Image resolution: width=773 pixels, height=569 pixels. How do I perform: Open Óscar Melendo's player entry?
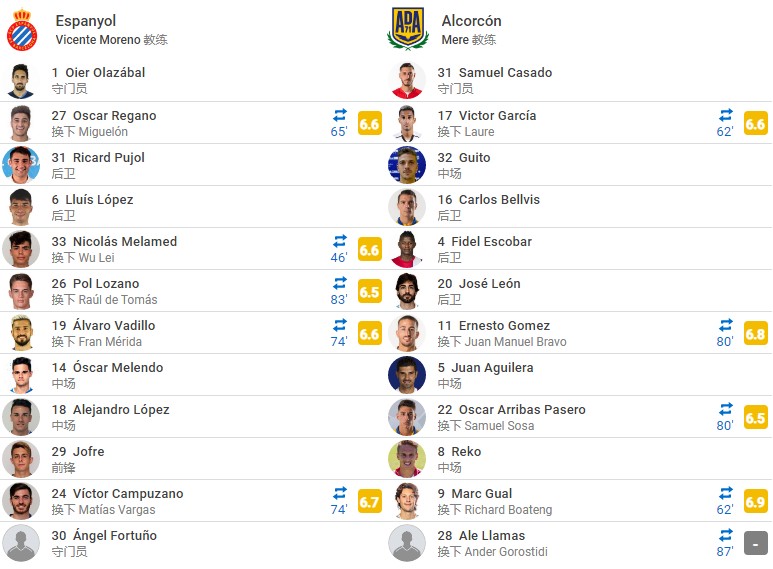107,367
